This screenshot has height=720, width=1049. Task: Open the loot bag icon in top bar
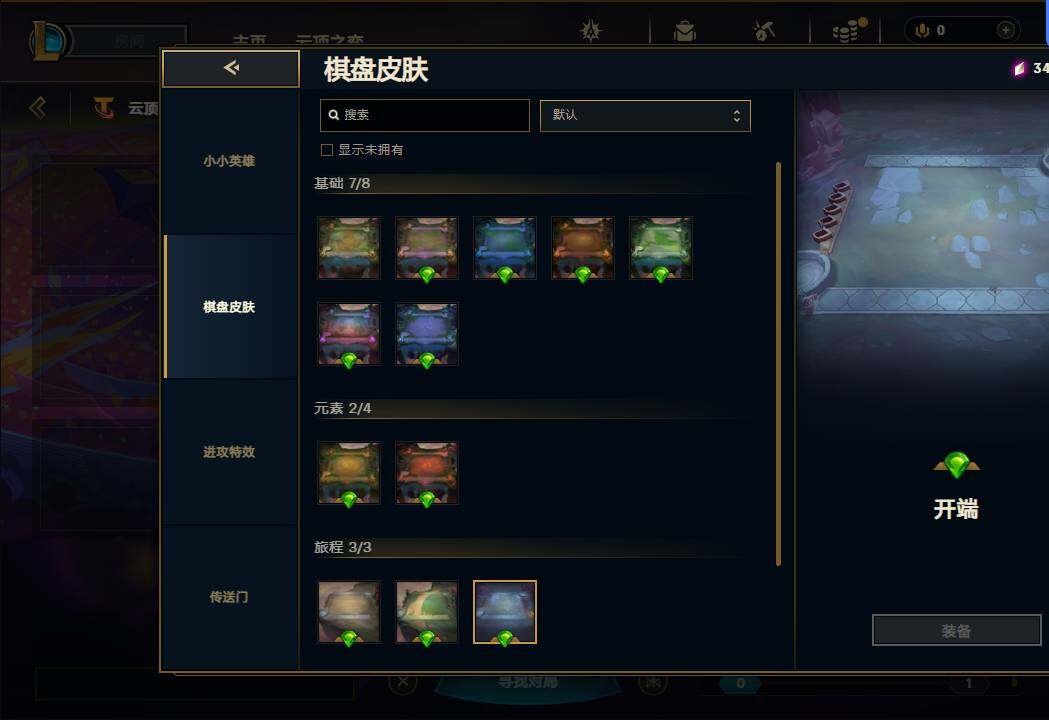(x=684, y=31)
